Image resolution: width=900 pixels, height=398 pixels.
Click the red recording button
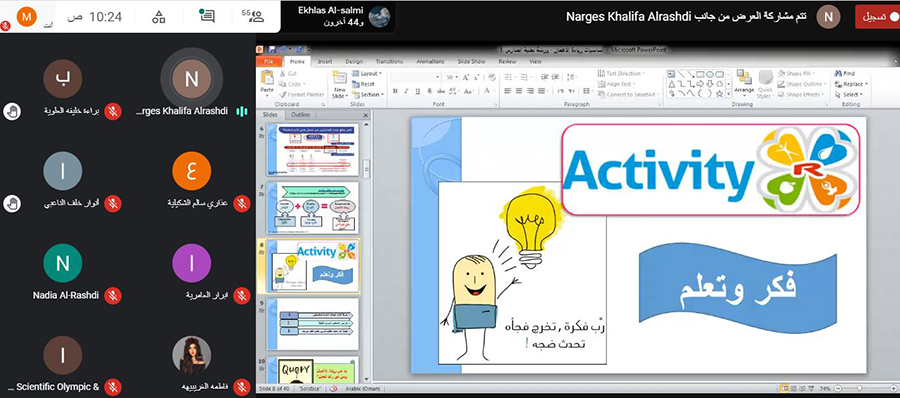(876, 17)
